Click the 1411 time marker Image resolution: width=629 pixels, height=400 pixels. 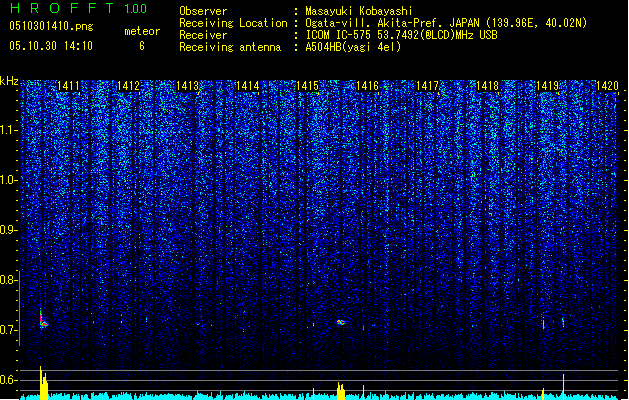point(68,86)
